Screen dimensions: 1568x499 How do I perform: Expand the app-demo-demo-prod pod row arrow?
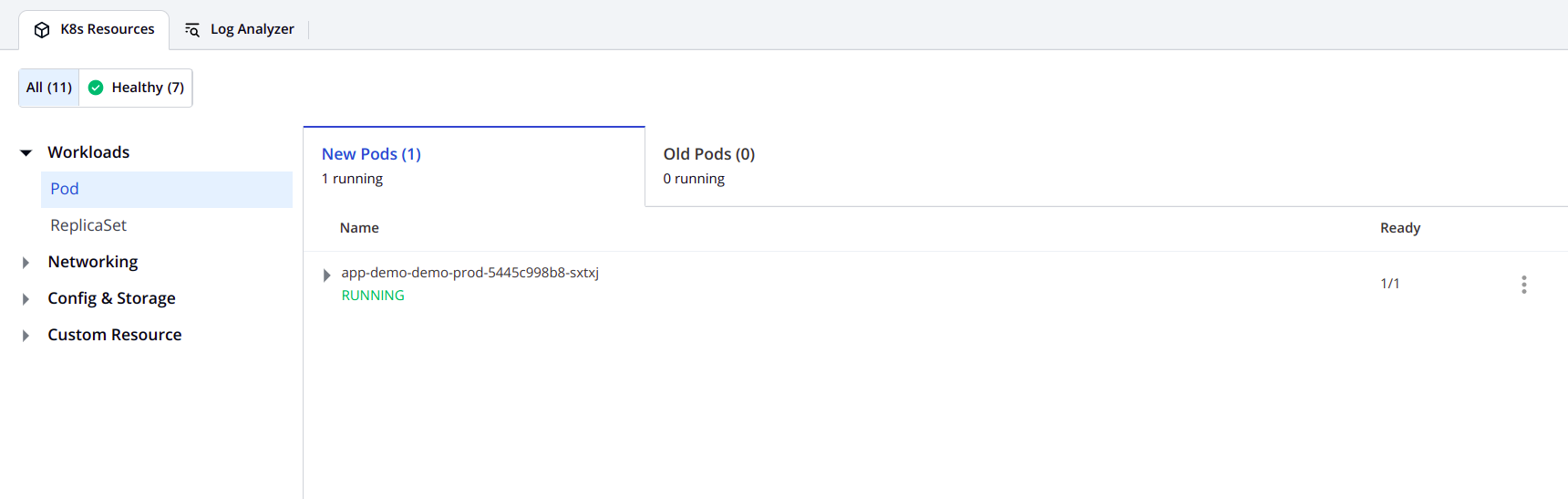point(326,275)
